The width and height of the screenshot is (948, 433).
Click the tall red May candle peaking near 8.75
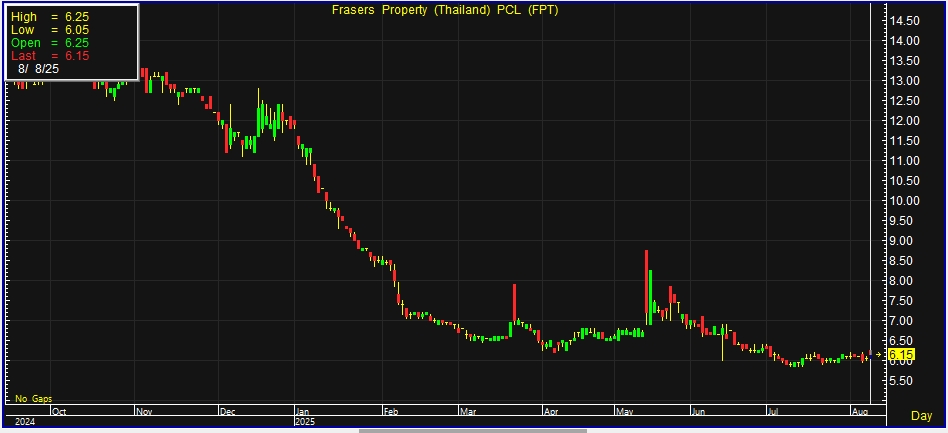(646, 287)
